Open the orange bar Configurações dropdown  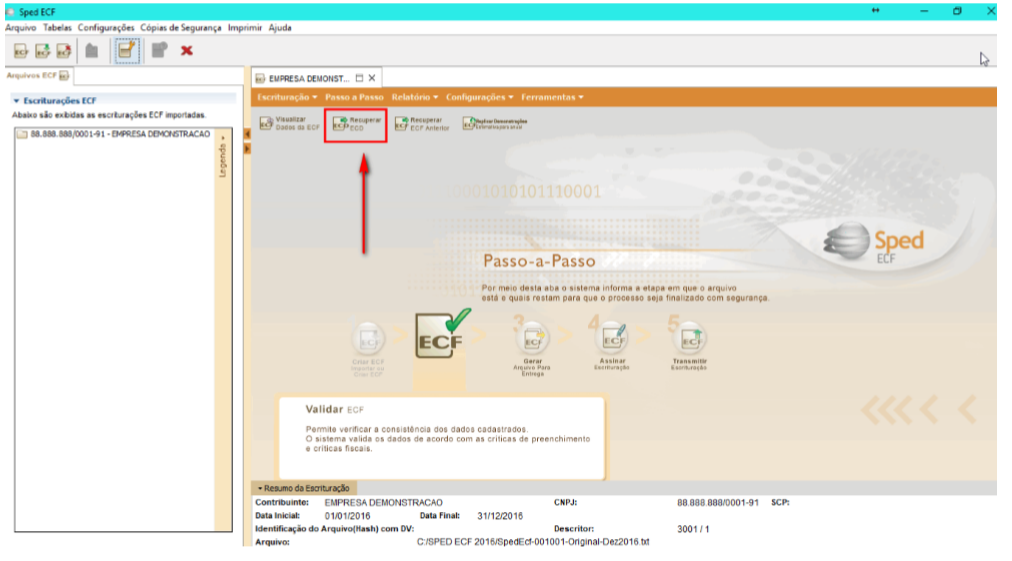point(480,97)
